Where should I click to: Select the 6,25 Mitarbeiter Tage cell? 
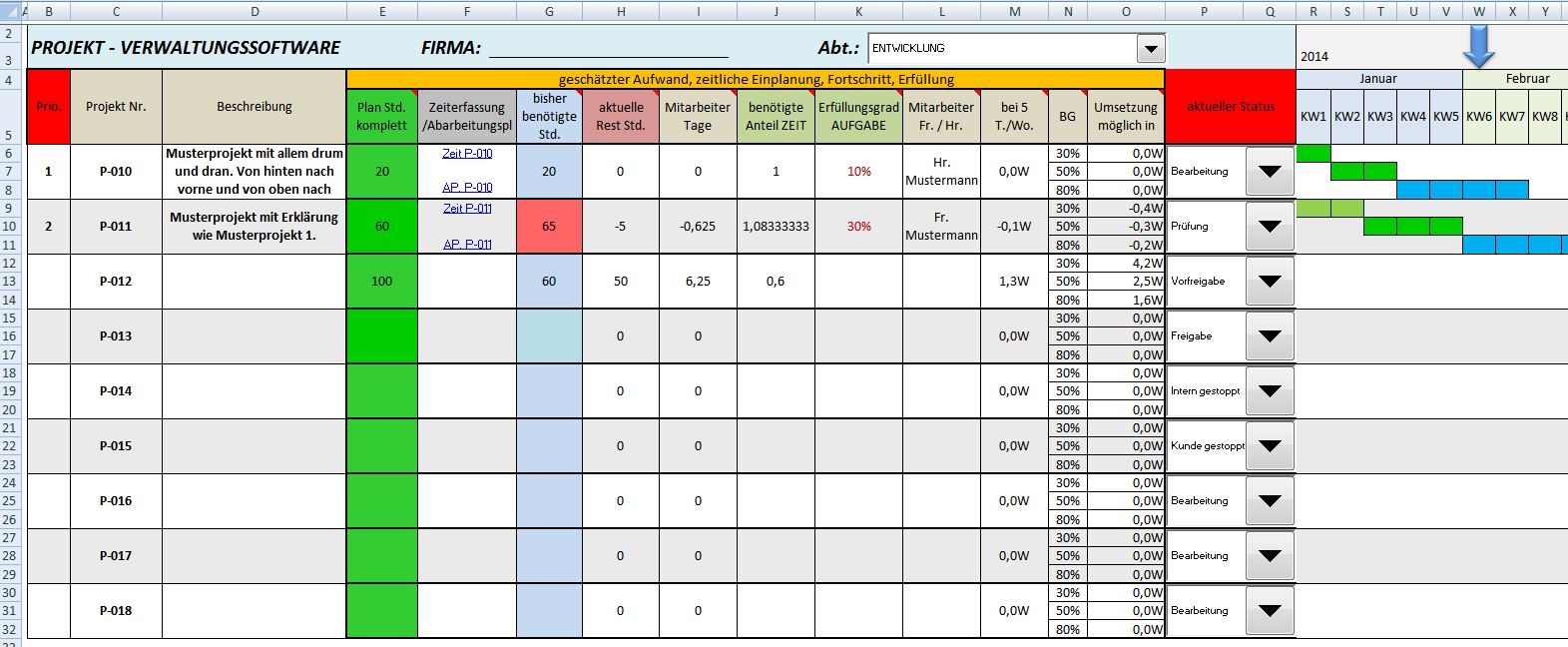[698, 282]
